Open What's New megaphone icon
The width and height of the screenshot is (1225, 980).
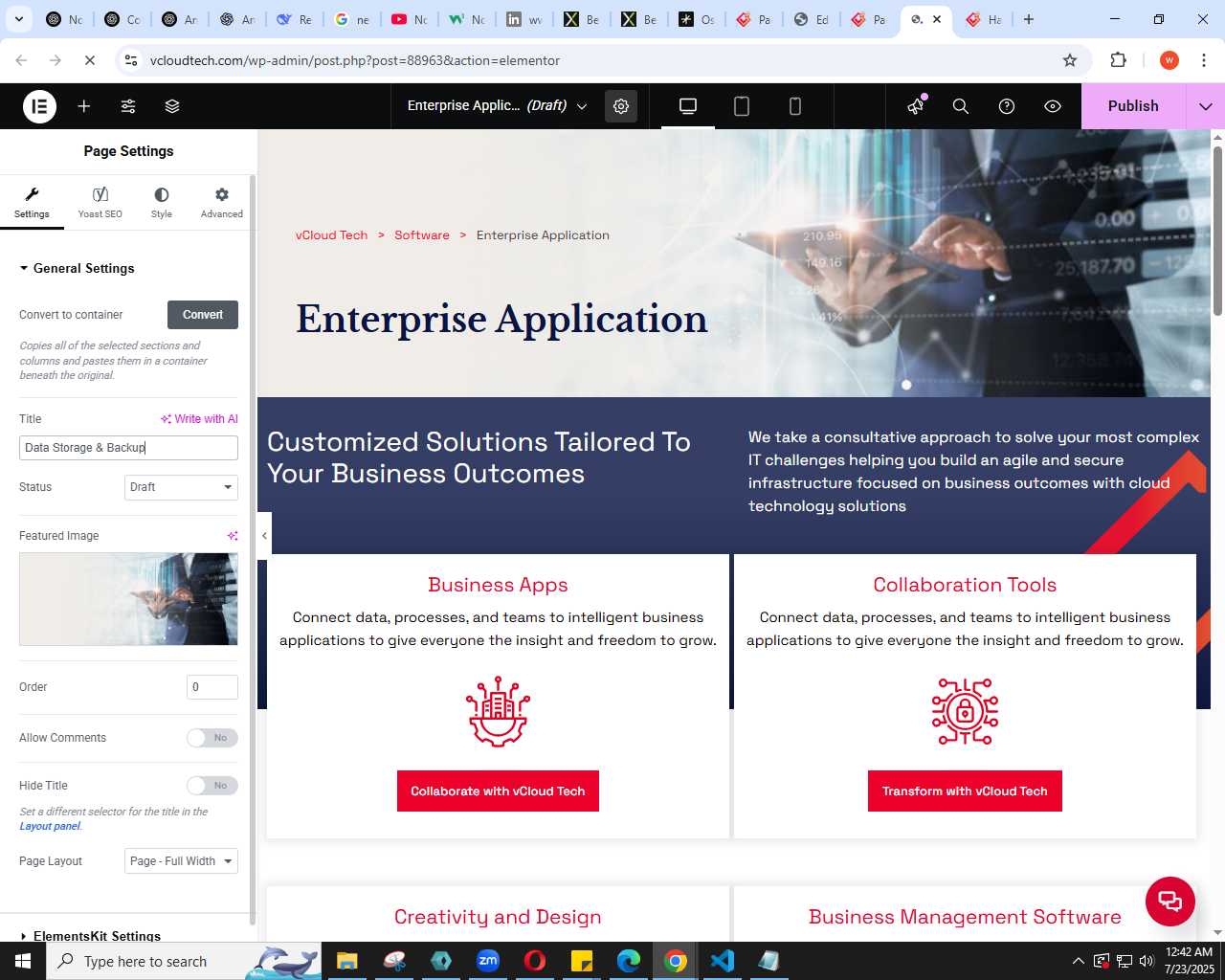click(x=916, y=105)
